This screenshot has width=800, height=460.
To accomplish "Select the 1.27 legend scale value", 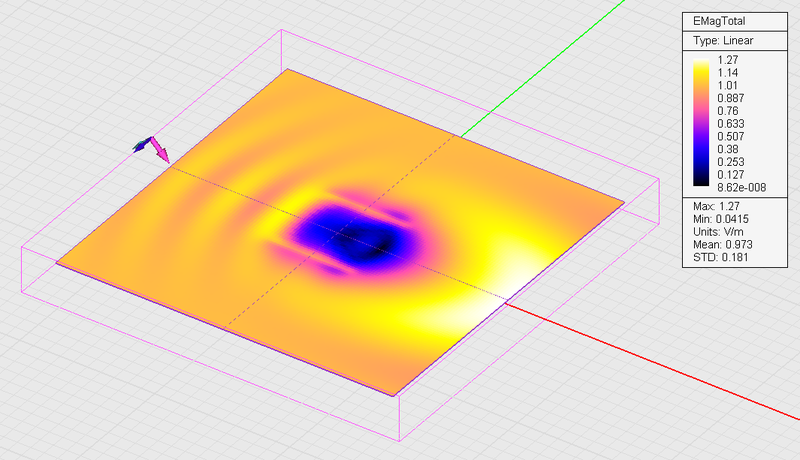I will point(726,60).
